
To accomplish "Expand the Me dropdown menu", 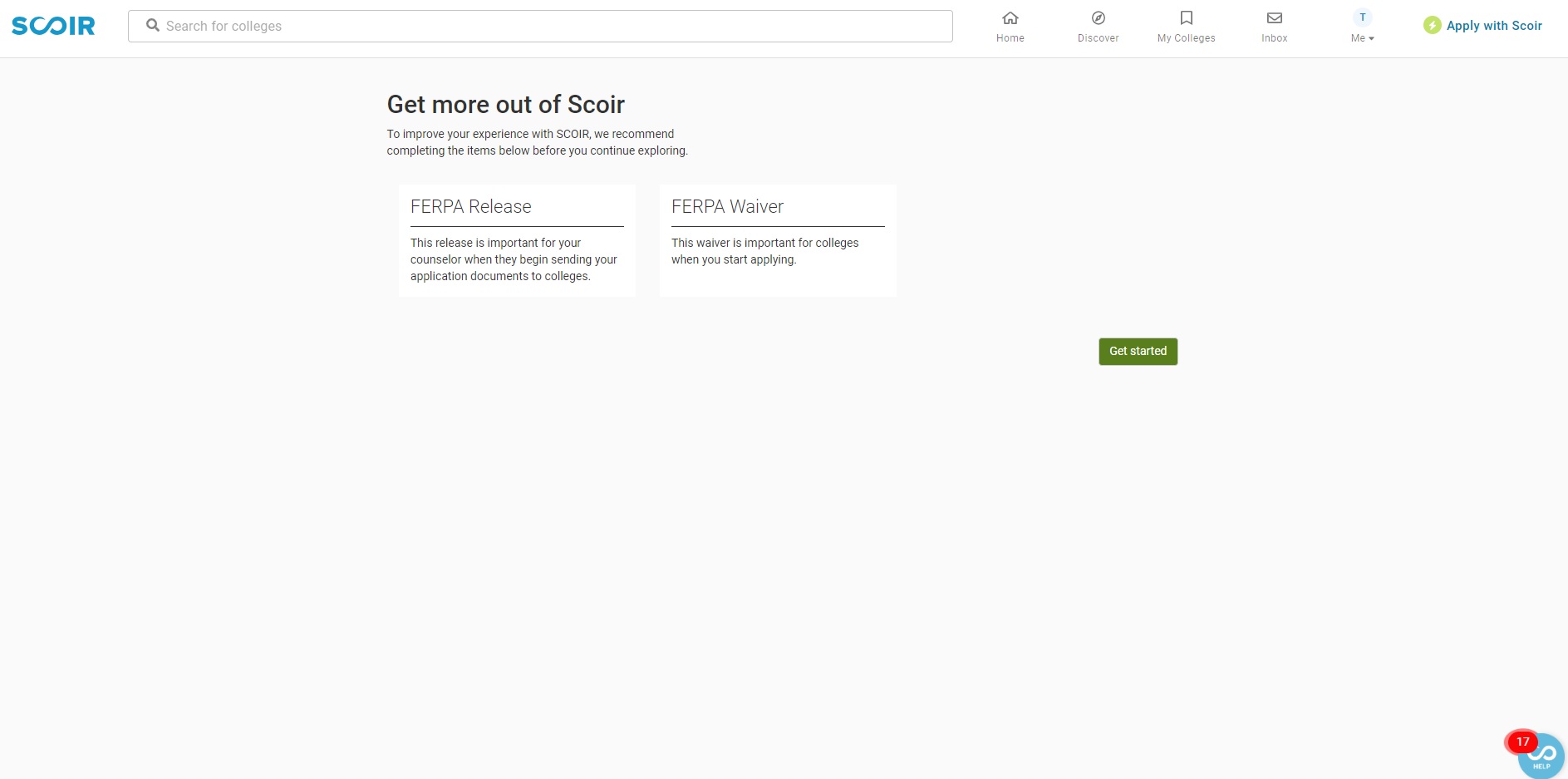I will click(1363, 38).
